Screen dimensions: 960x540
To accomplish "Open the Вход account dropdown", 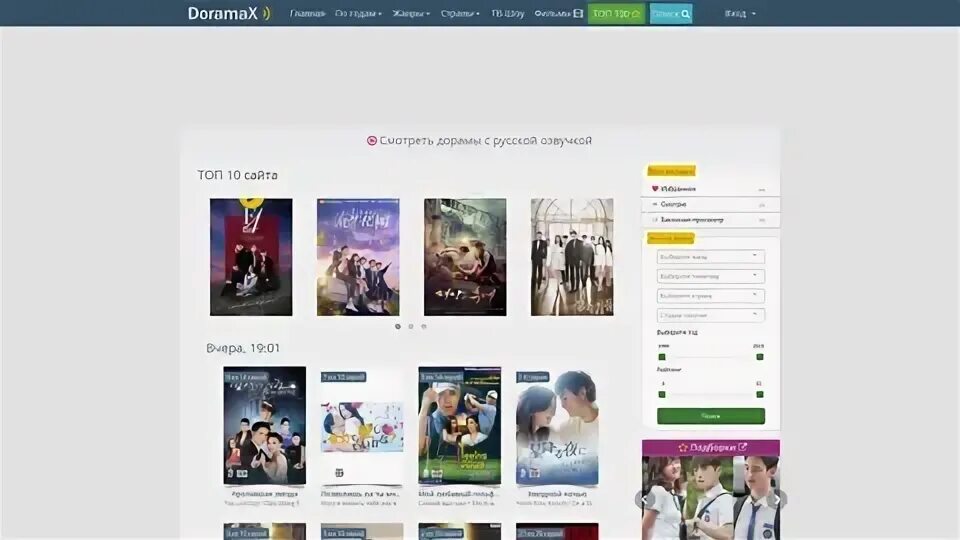I will [740, 13].
